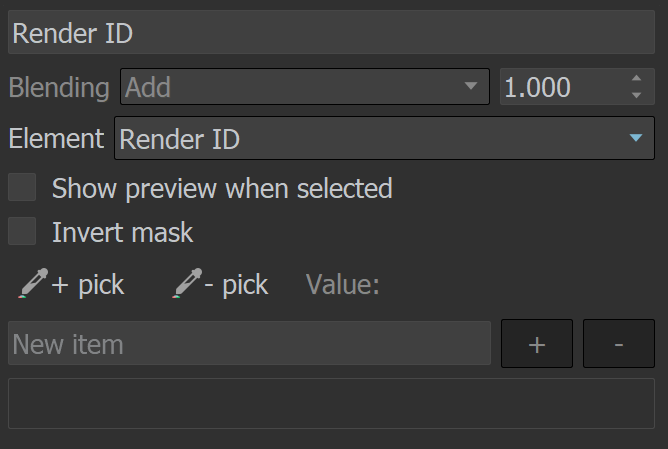Remove item with the - button

619,343
